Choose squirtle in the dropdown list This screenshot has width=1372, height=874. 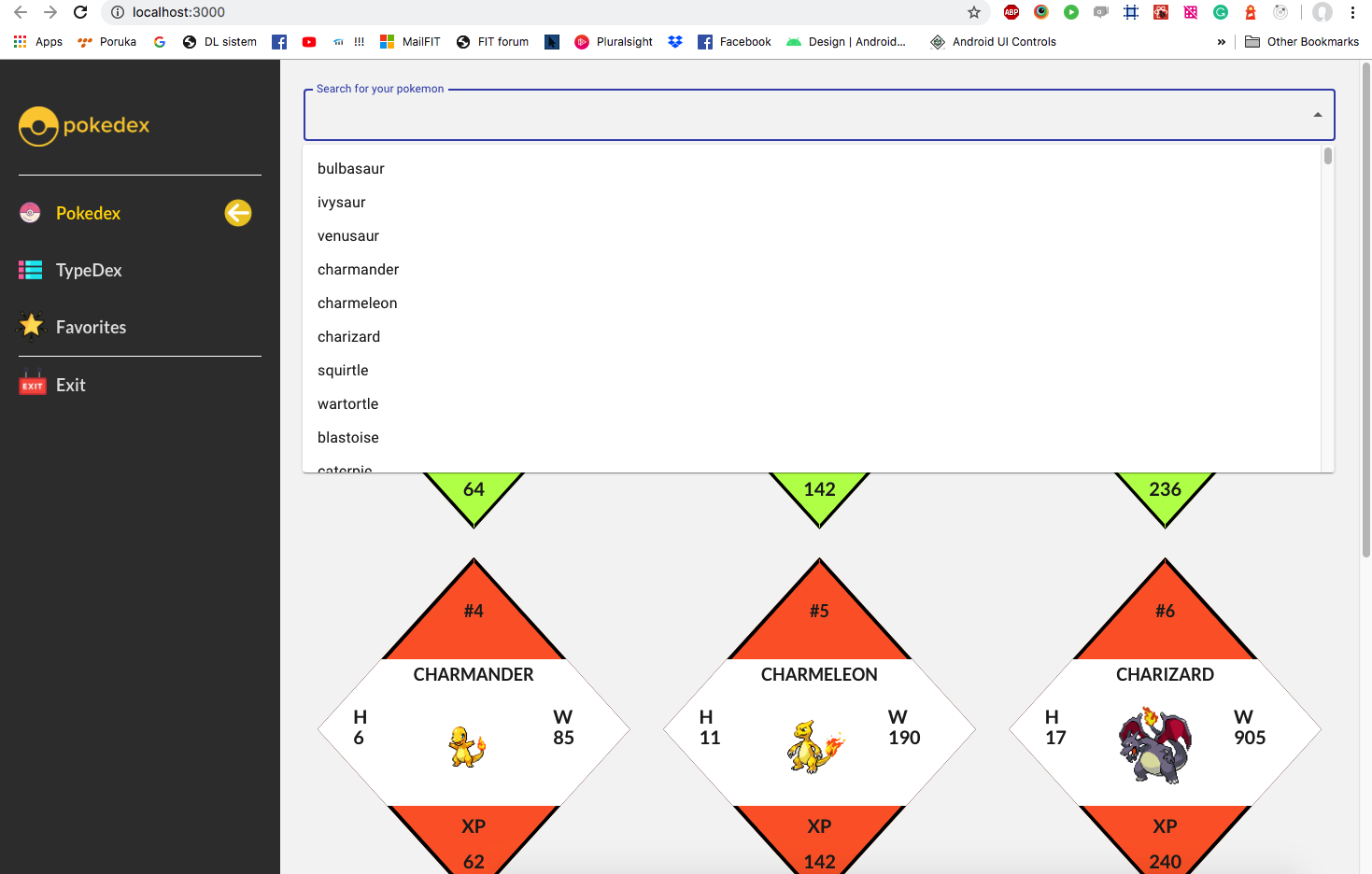(x=343, y=370)
